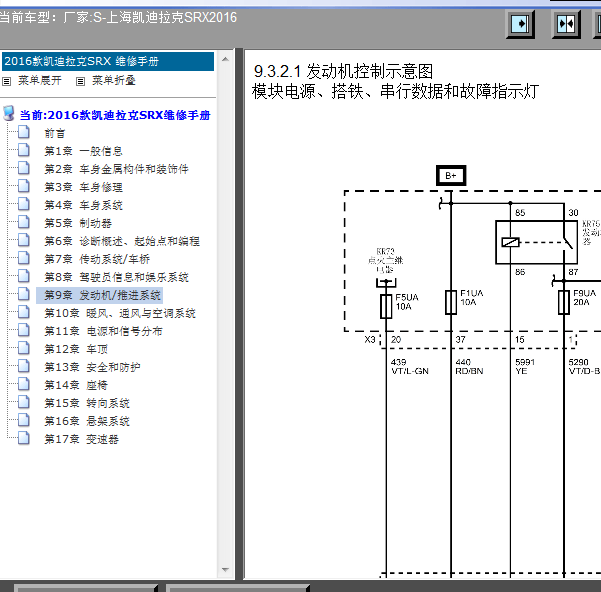
Task: Click the panel expand arrow toolbar icon
Action: point(520,24)
